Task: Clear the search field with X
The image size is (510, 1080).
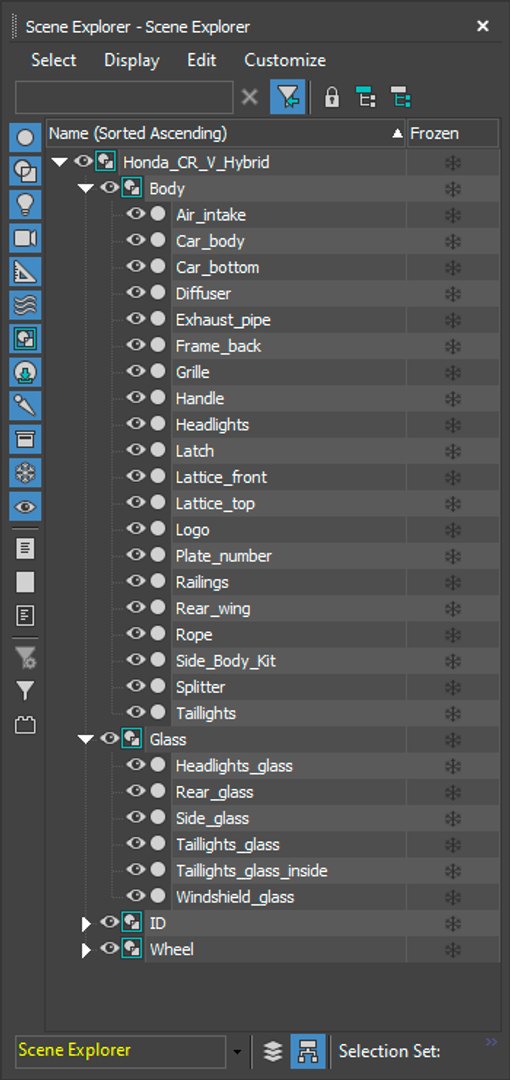Action: click(249, 97)
